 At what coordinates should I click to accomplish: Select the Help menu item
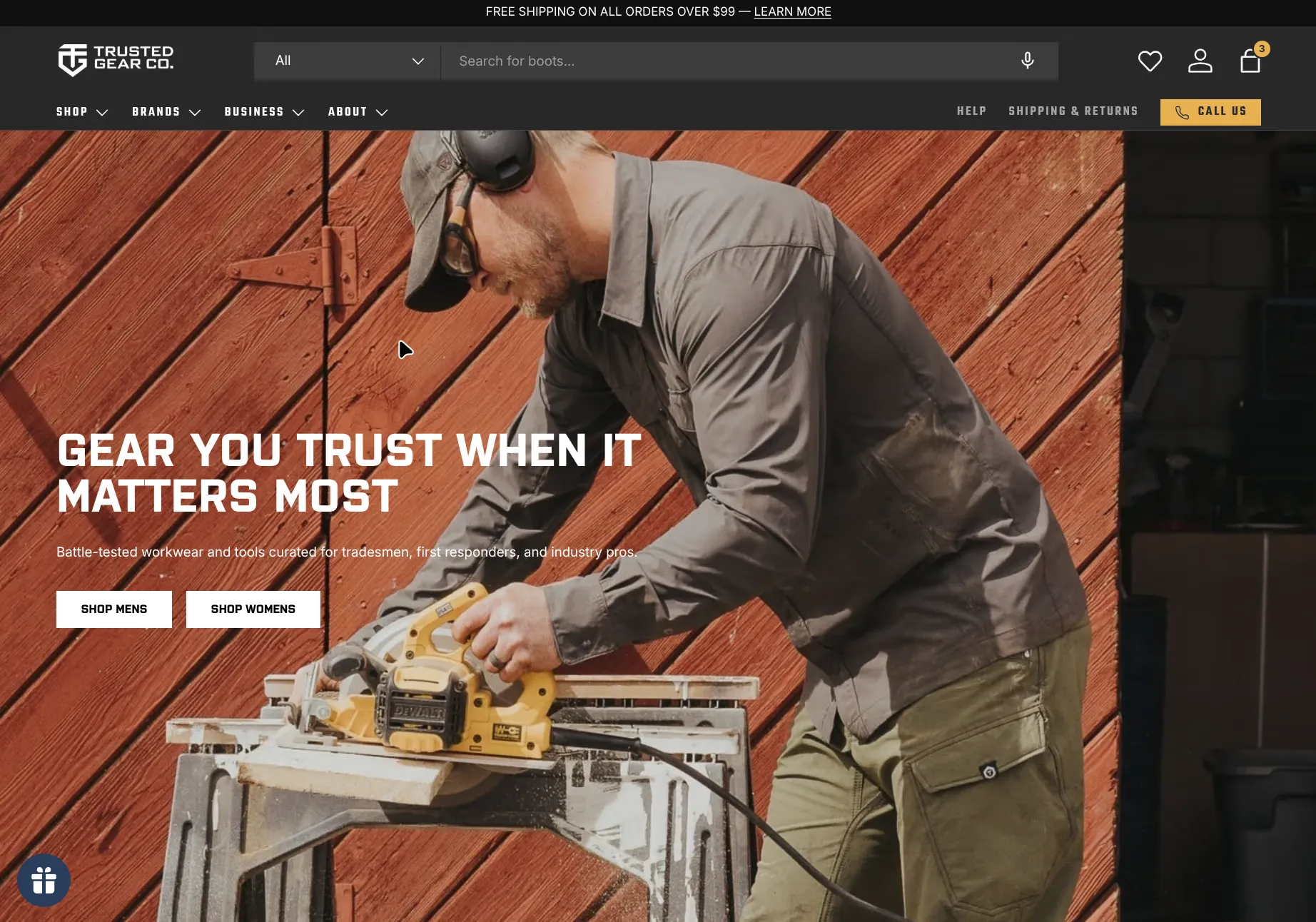point(971,111)
